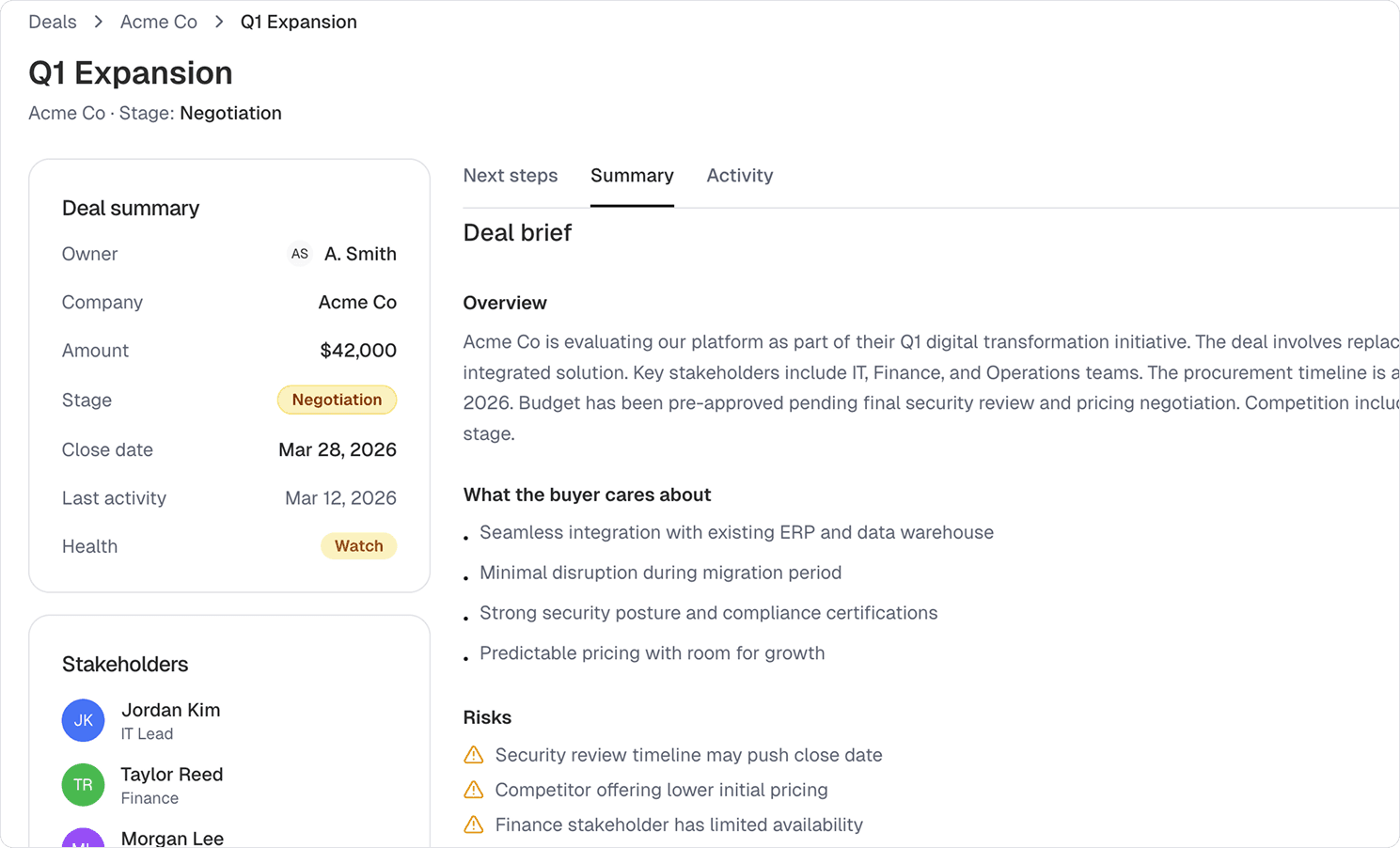Open Taylor Reed stakeholder name
This screenshot has width=1400, height=848.
tap(172, 775)
